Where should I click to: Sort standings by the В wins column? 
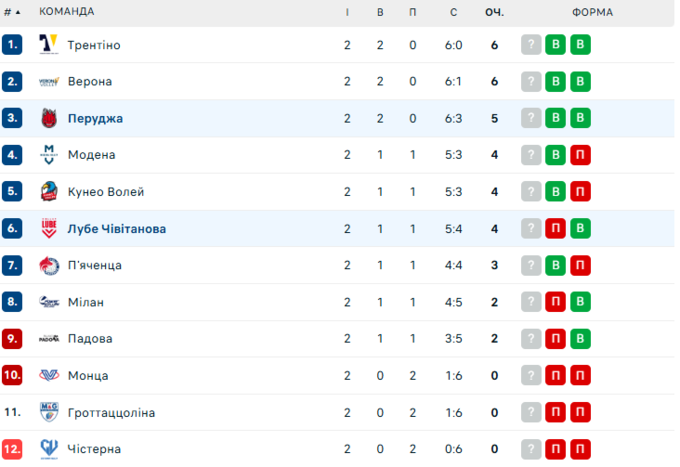pyautogui.click(x=380, y=12)
